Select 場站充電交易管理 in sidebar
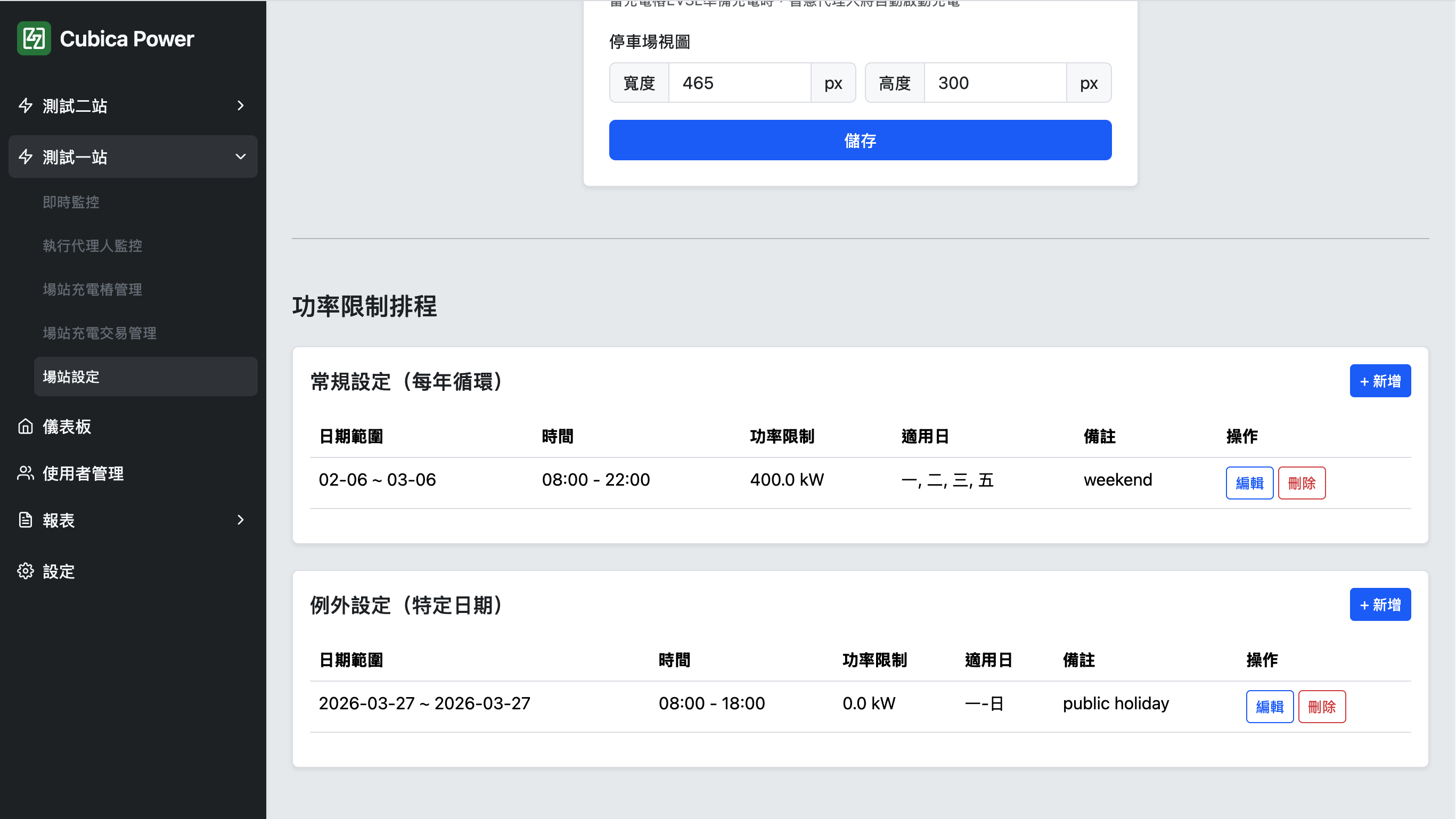The width and height of the screenshot is (1456, 819). [100, 333]
